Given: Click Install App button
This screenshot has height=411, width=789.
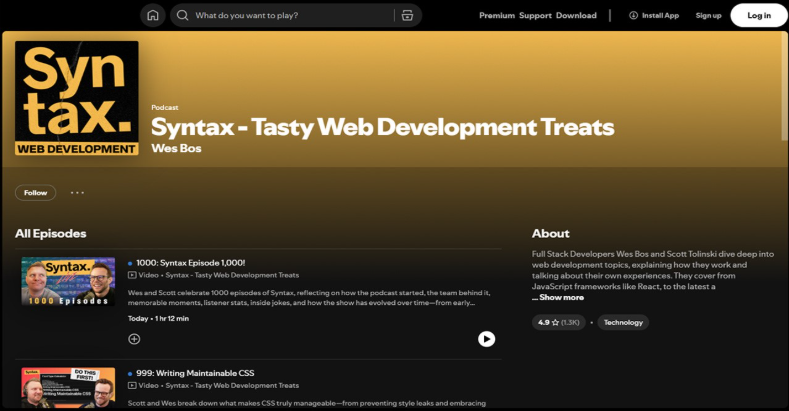Looking at the screenshot, I should [x=654, y=15].
